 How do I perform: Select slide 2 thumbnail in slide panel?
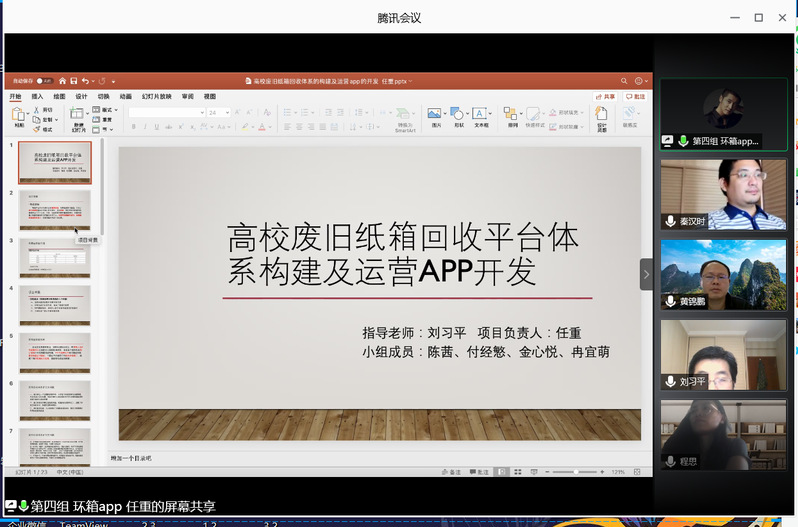click(55, 209)
